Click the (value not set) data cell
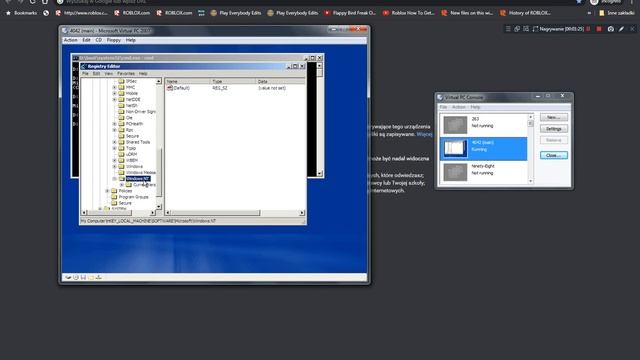The height and width of the screenshot is (360, 640). click(272, 88)
